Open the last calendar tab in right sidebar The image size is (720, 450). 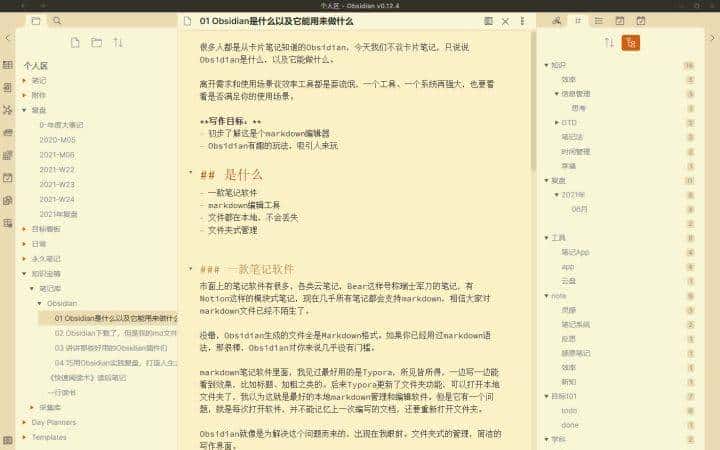click(641, 21)
